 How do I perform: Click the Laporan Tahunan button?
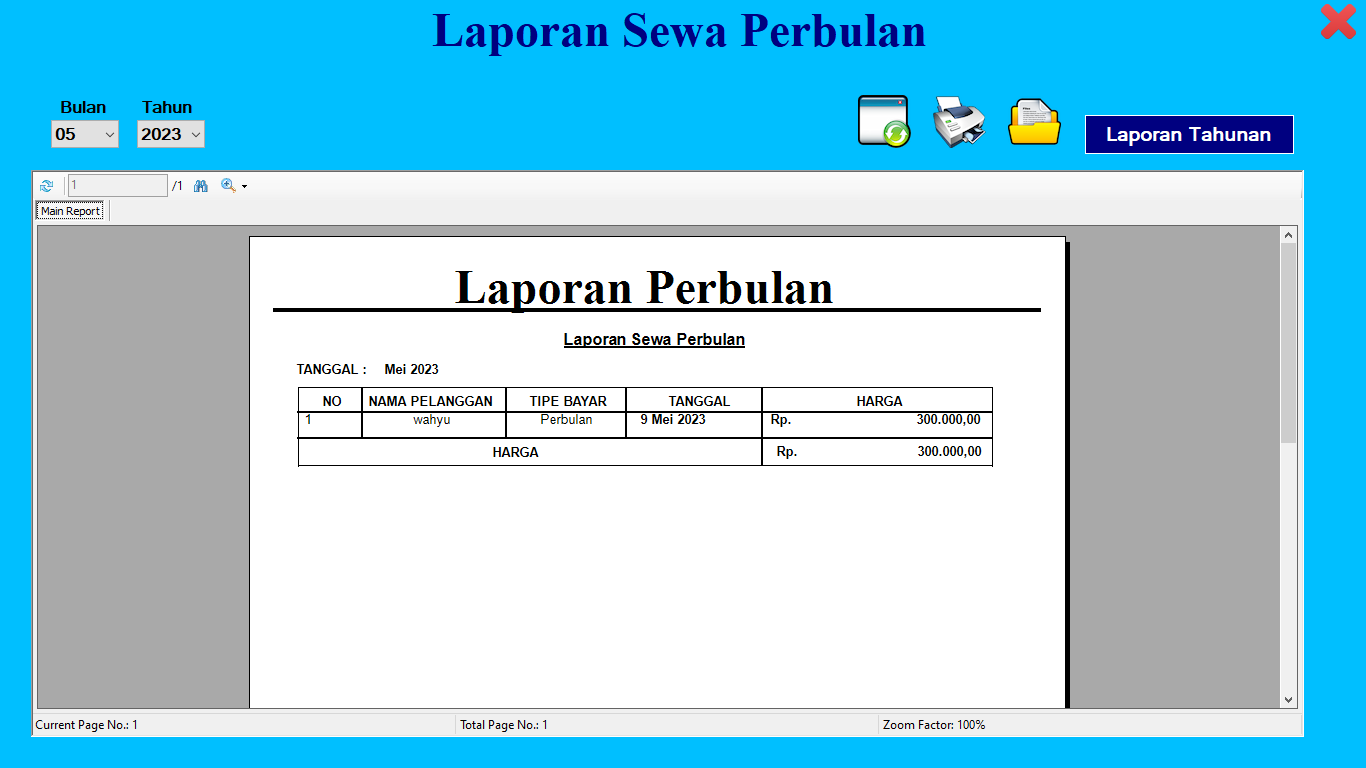click(x=1189, y=134)
